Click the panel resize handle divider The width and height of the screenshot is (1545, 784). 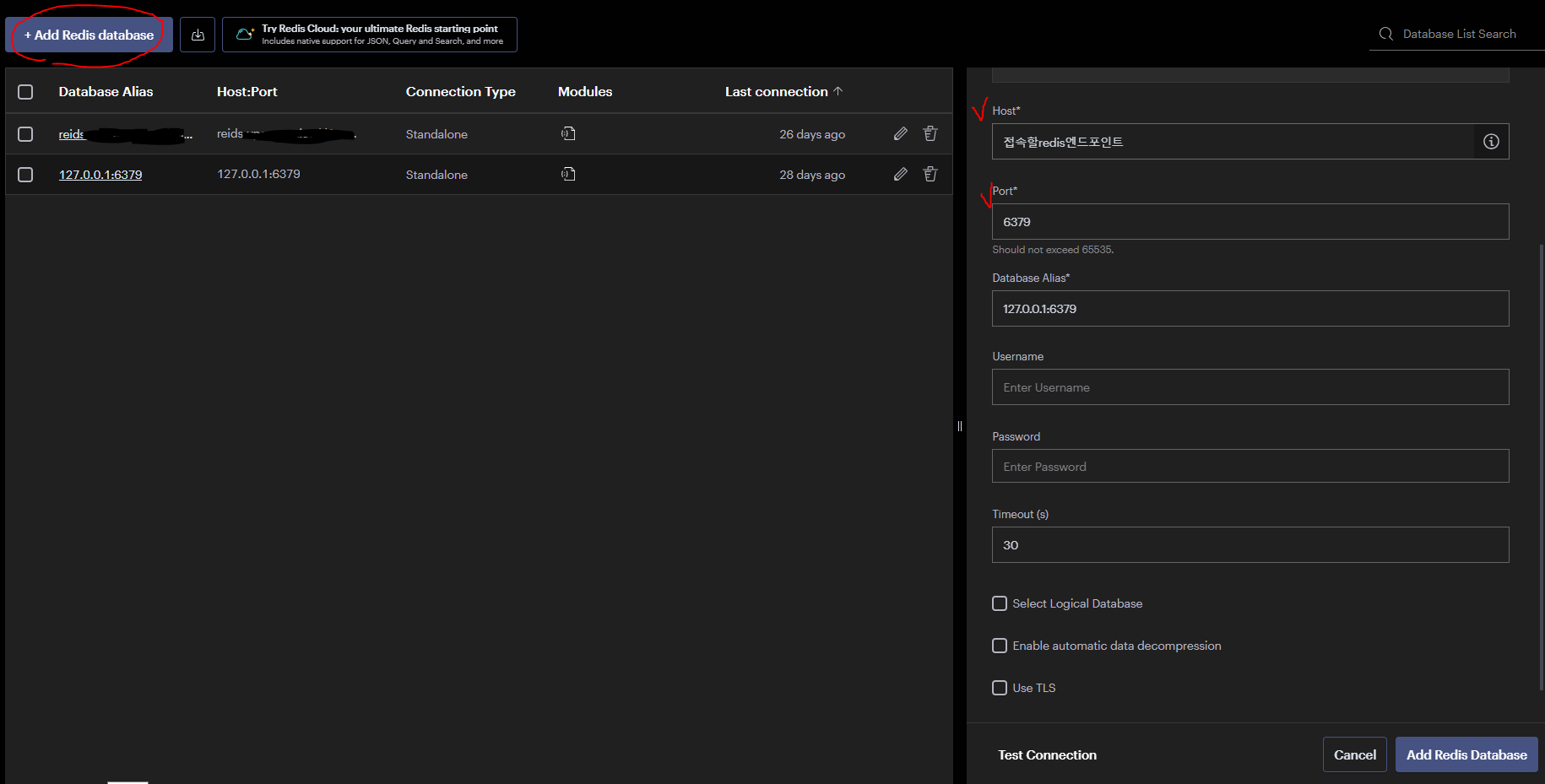(x=960, y=426)
